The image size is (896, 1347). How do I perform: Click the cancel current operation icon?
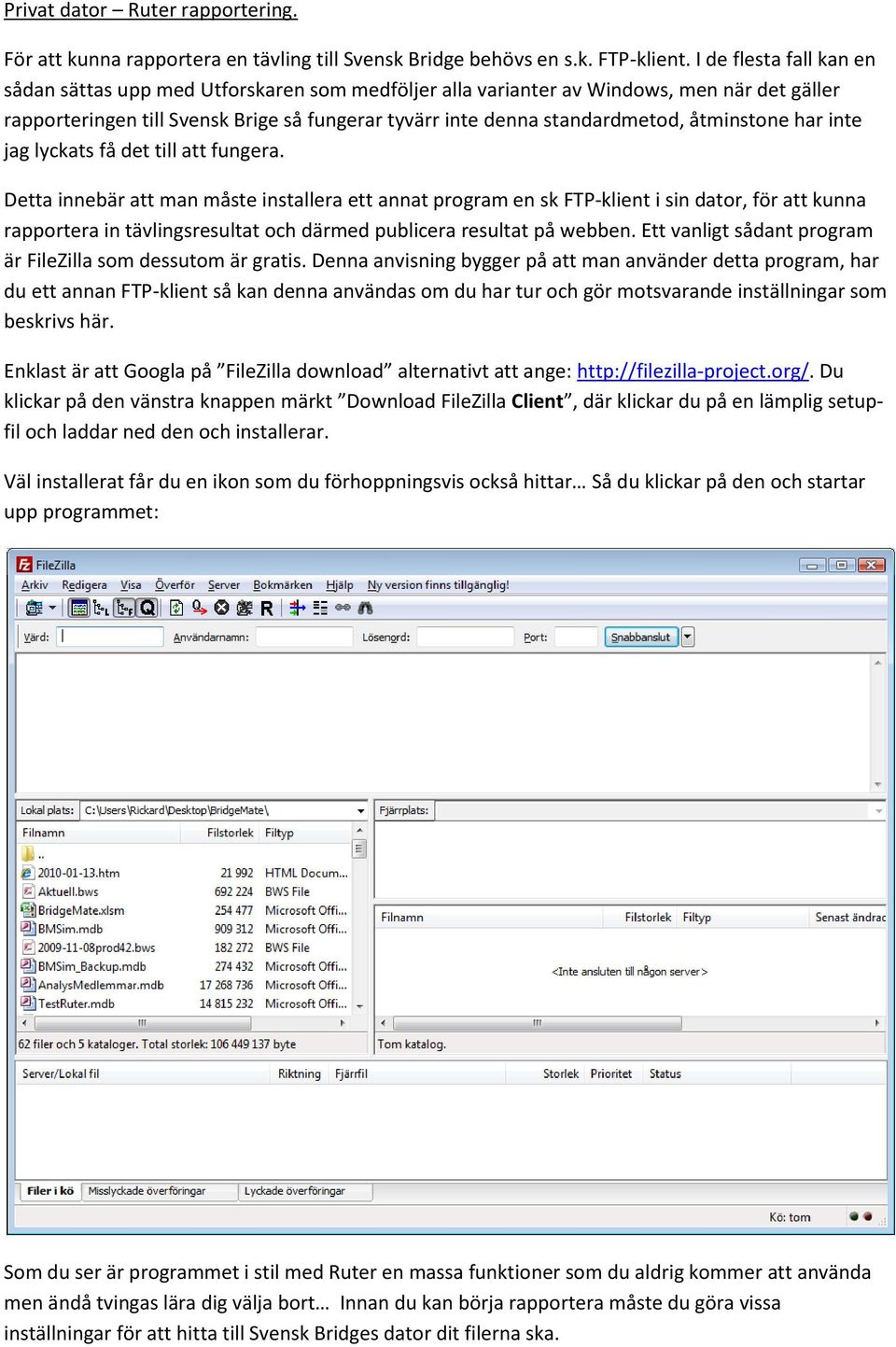coord(221,608)
